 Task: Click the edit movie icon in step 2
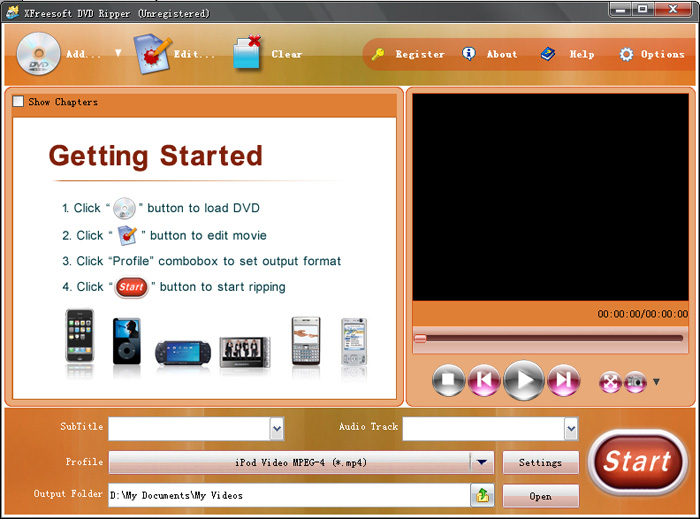click(x=127, y=235)
